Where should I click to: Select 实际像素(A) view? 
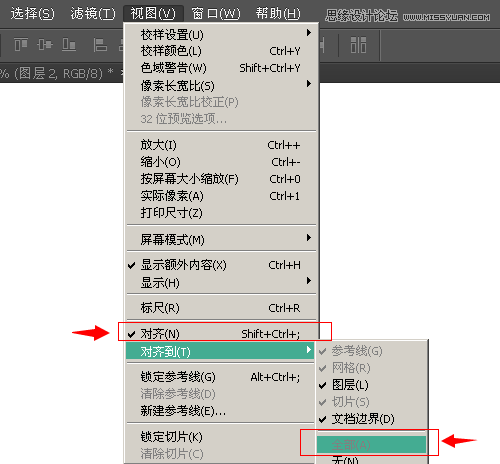click(220, 196)
